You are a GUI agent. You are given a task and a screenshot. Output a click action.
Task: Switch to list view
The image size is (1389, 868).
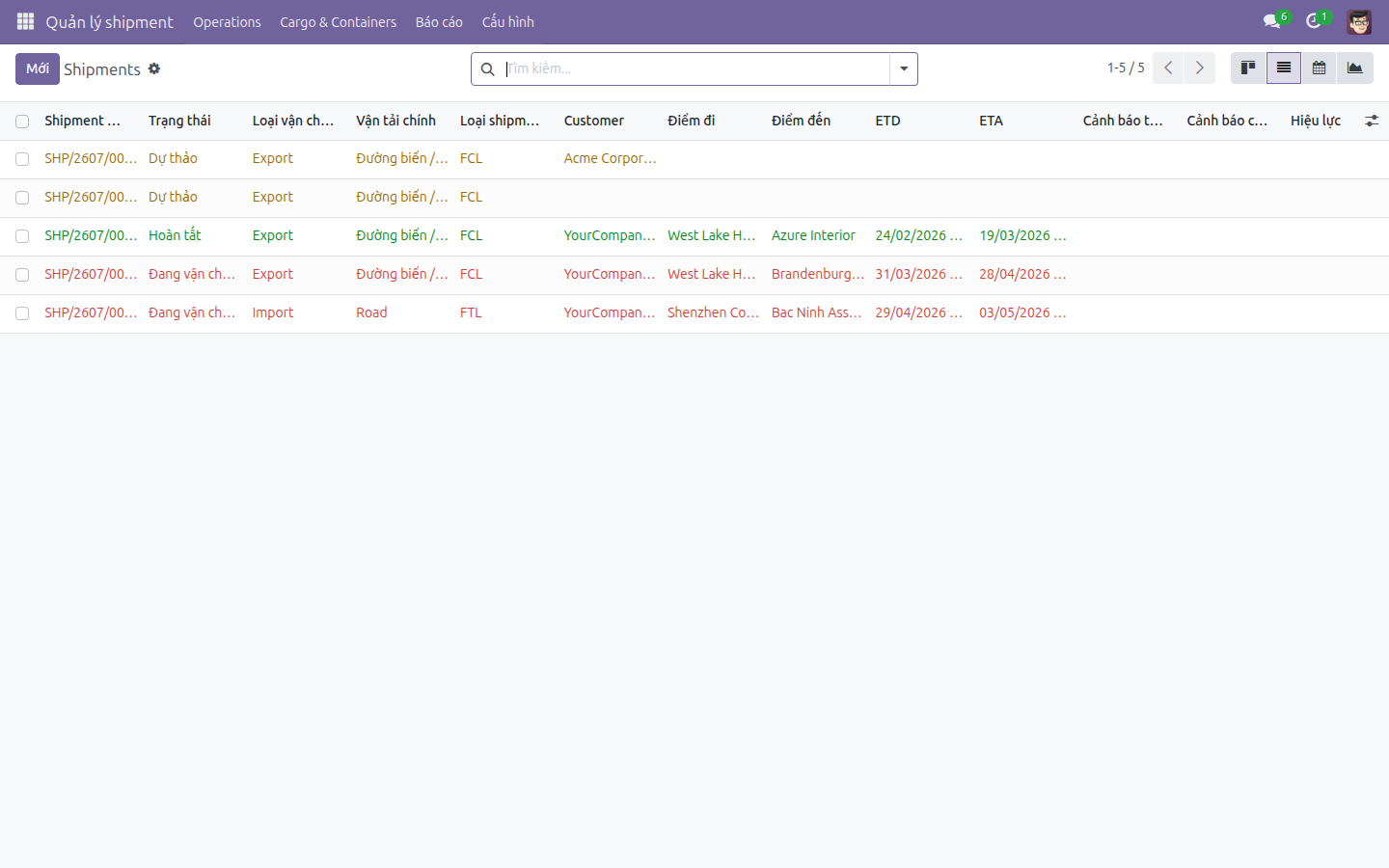pyautogui.click(x=1284, y=68)
